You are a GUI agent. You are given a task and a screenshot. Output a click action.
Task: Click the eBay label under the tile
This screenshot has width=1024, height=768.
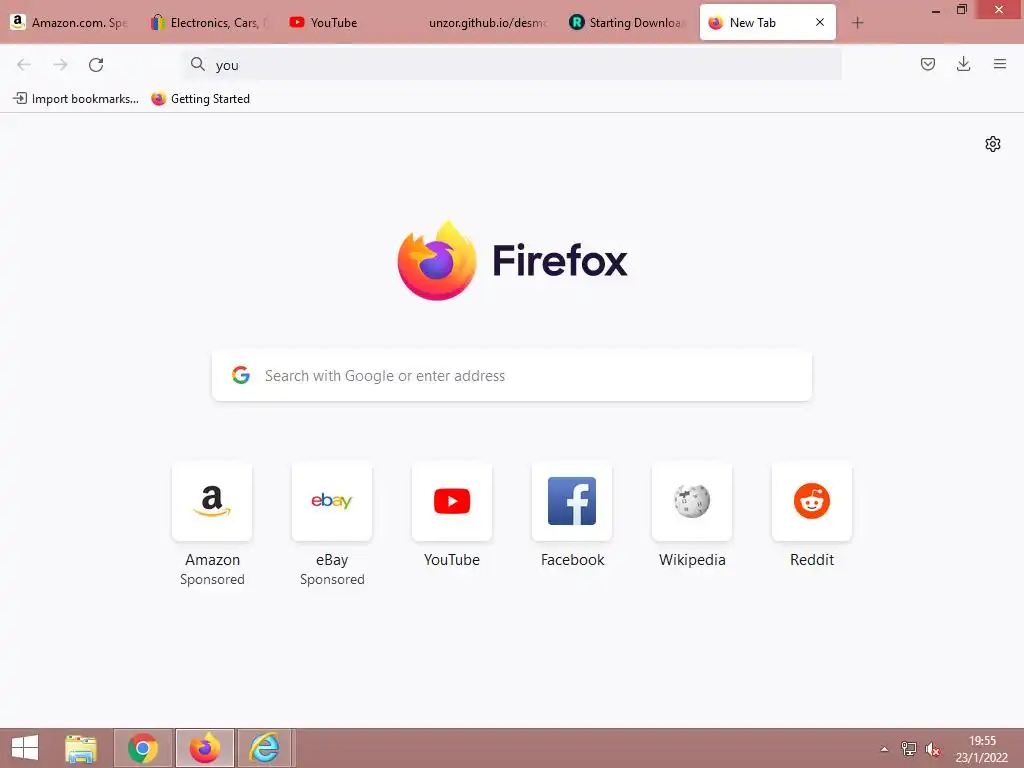click(332, 560)
